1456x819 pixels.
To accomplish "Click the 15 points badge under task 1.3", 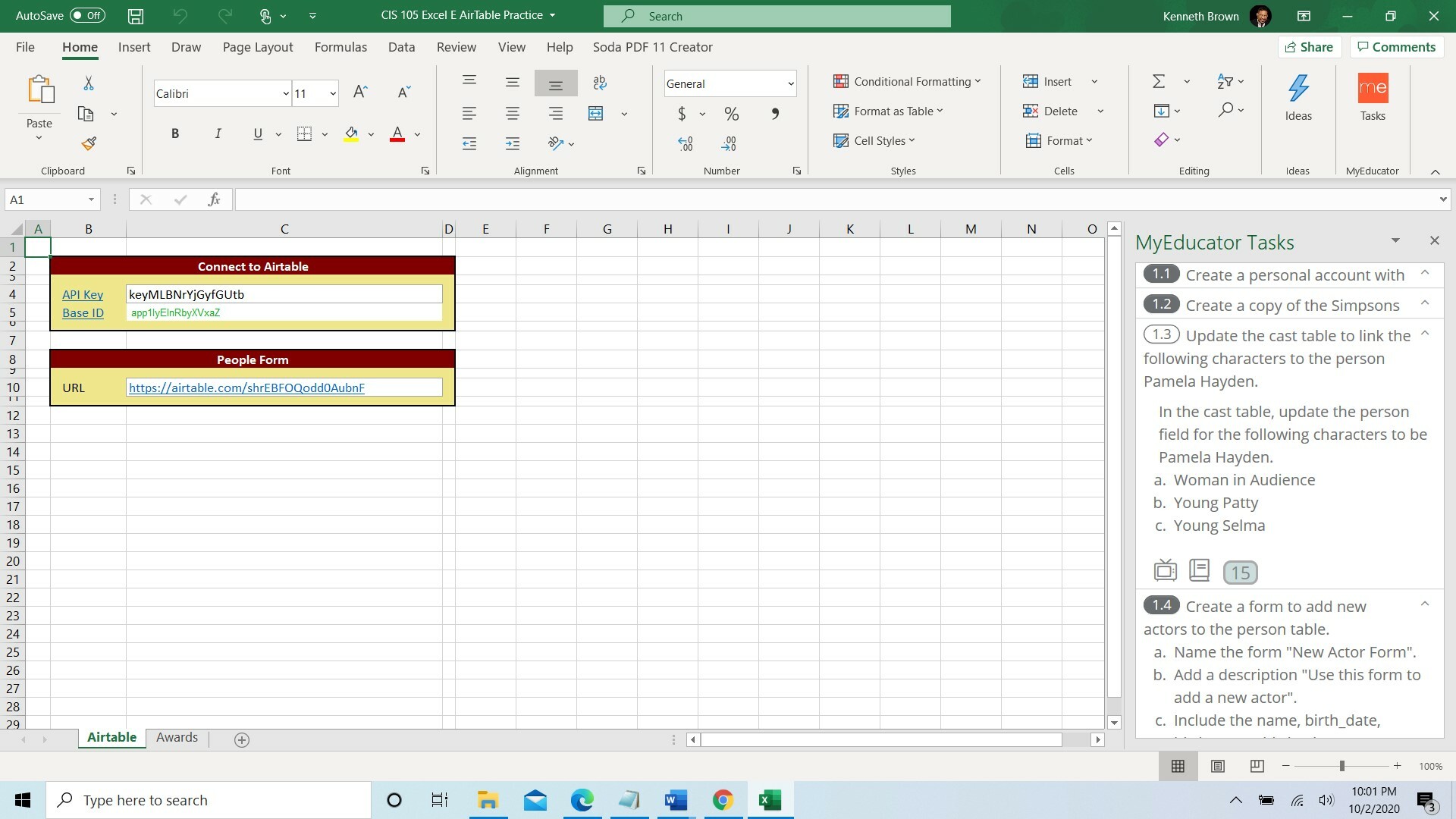I will [x=1241, y=573].
